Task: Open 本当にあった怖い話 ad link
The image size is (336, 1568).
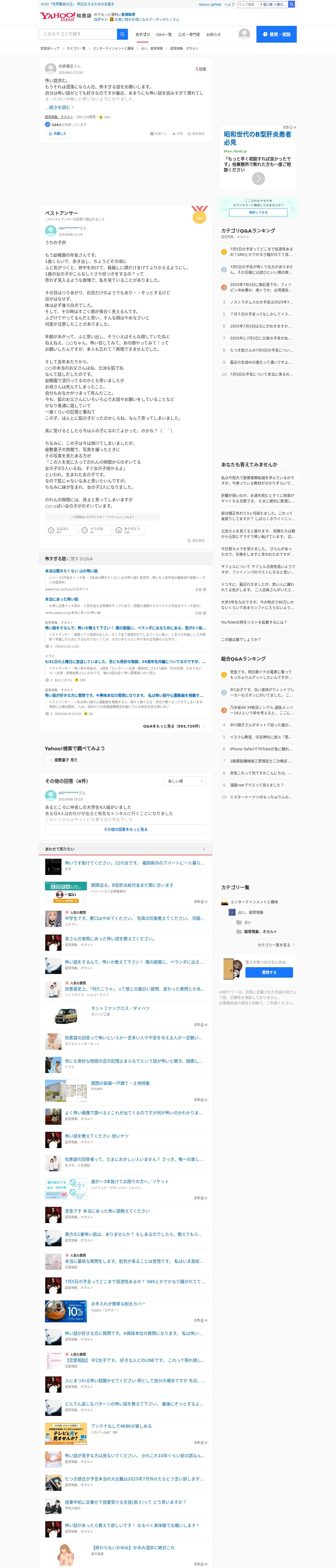Action: click(x=61, y=599)
